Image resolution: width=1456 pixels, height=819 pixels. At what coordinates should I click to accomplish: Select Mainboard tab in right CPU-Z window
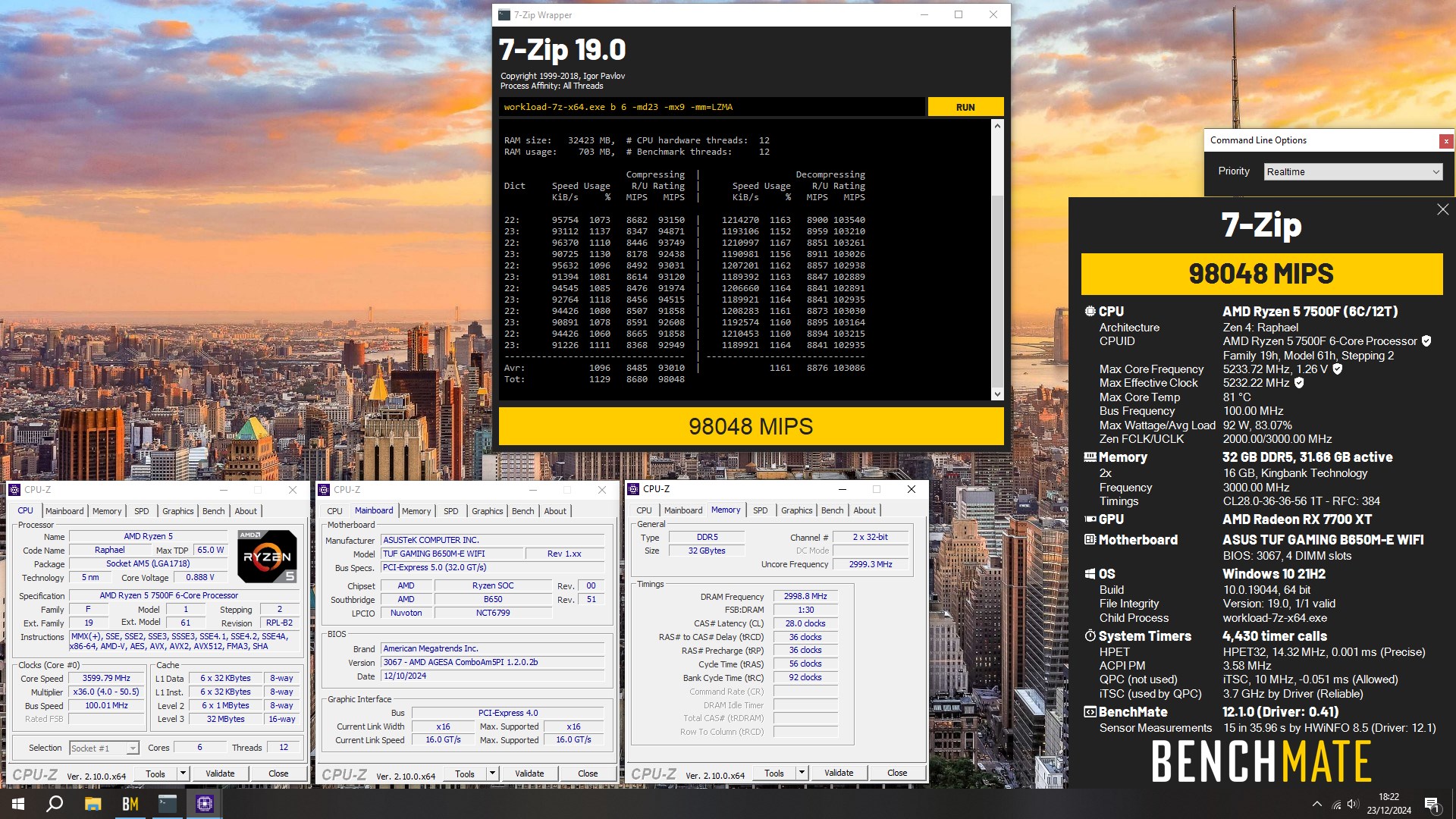(x=683, y=510)
